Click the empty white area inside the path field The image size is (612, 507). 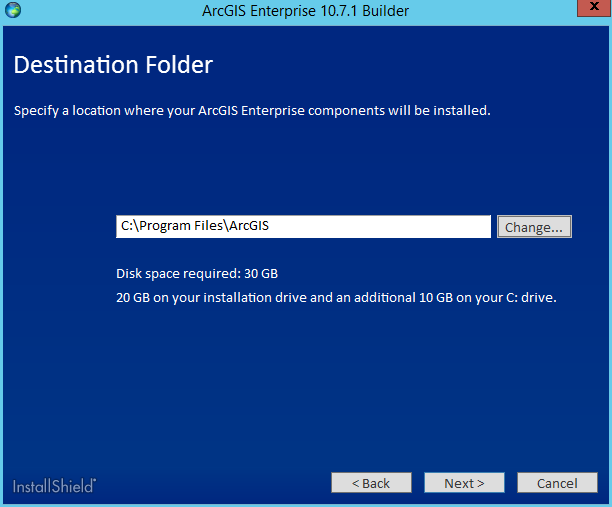tap(400, 227)
